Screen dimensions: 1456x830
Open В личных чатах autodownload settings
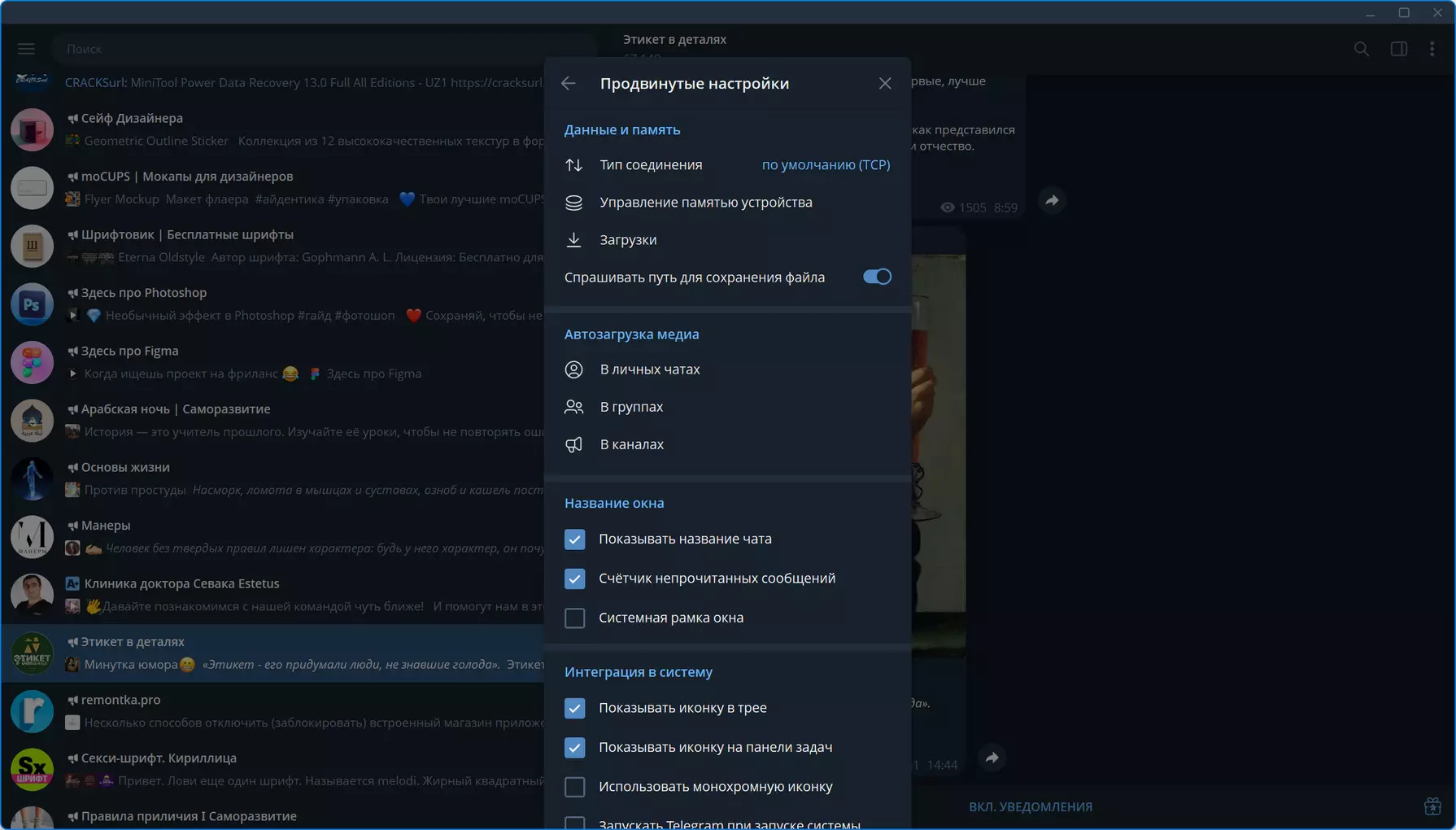[727, 369]
